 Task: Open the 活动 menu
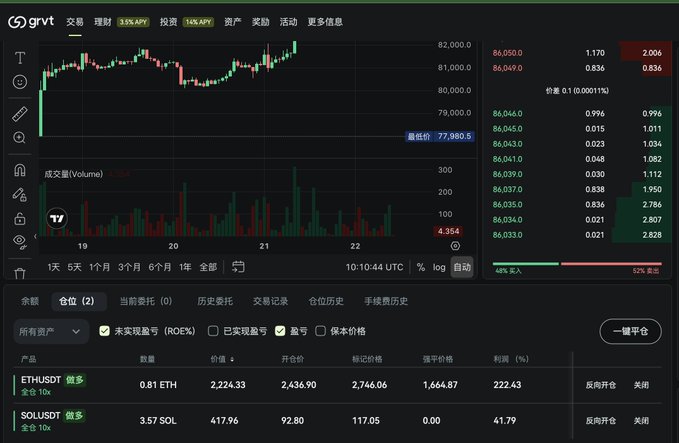click(x=288, y=22)
